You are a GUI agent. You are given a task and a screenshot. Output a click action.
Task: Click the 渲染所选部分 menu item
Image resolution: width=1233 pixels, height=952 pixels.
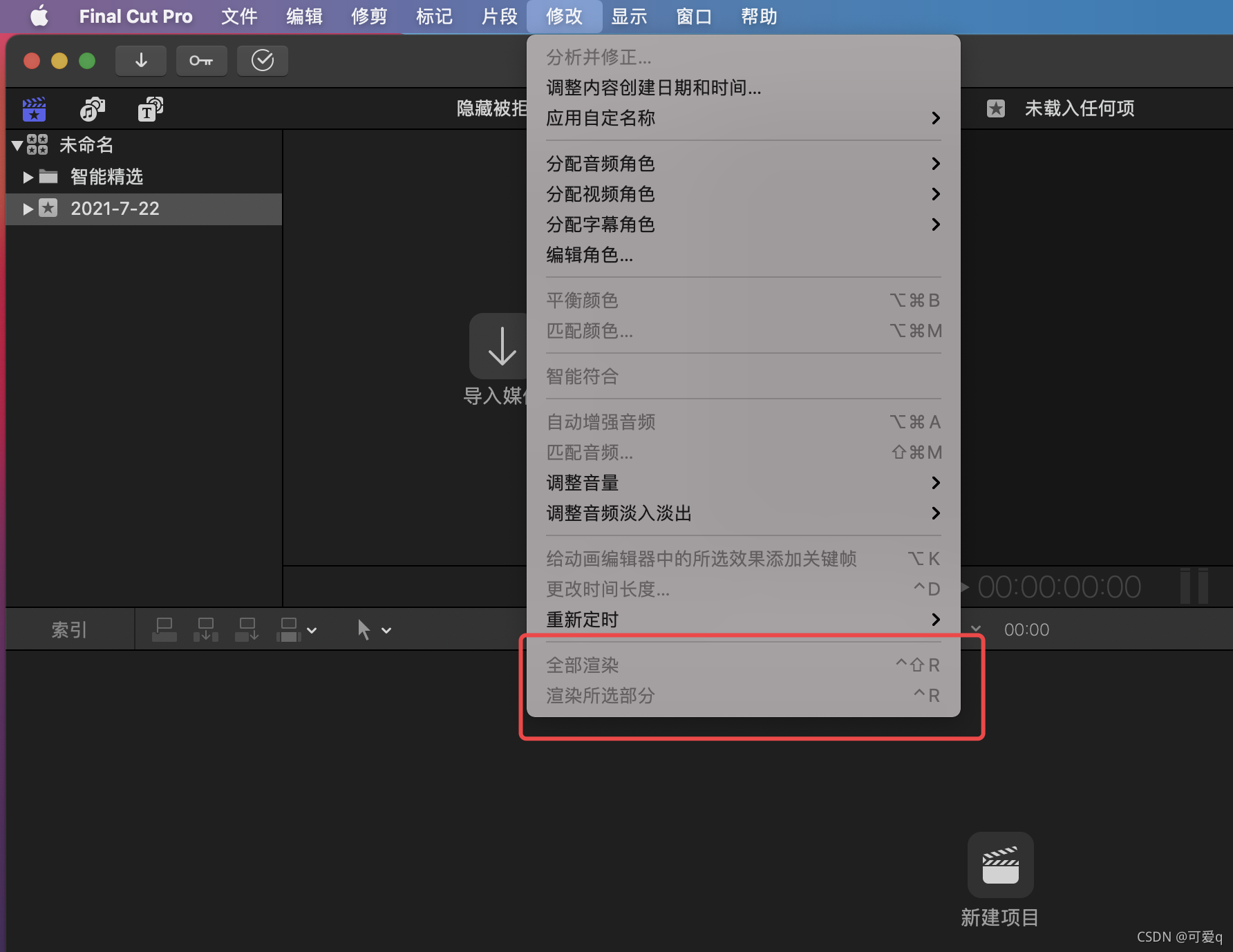[x=744, y=696]
